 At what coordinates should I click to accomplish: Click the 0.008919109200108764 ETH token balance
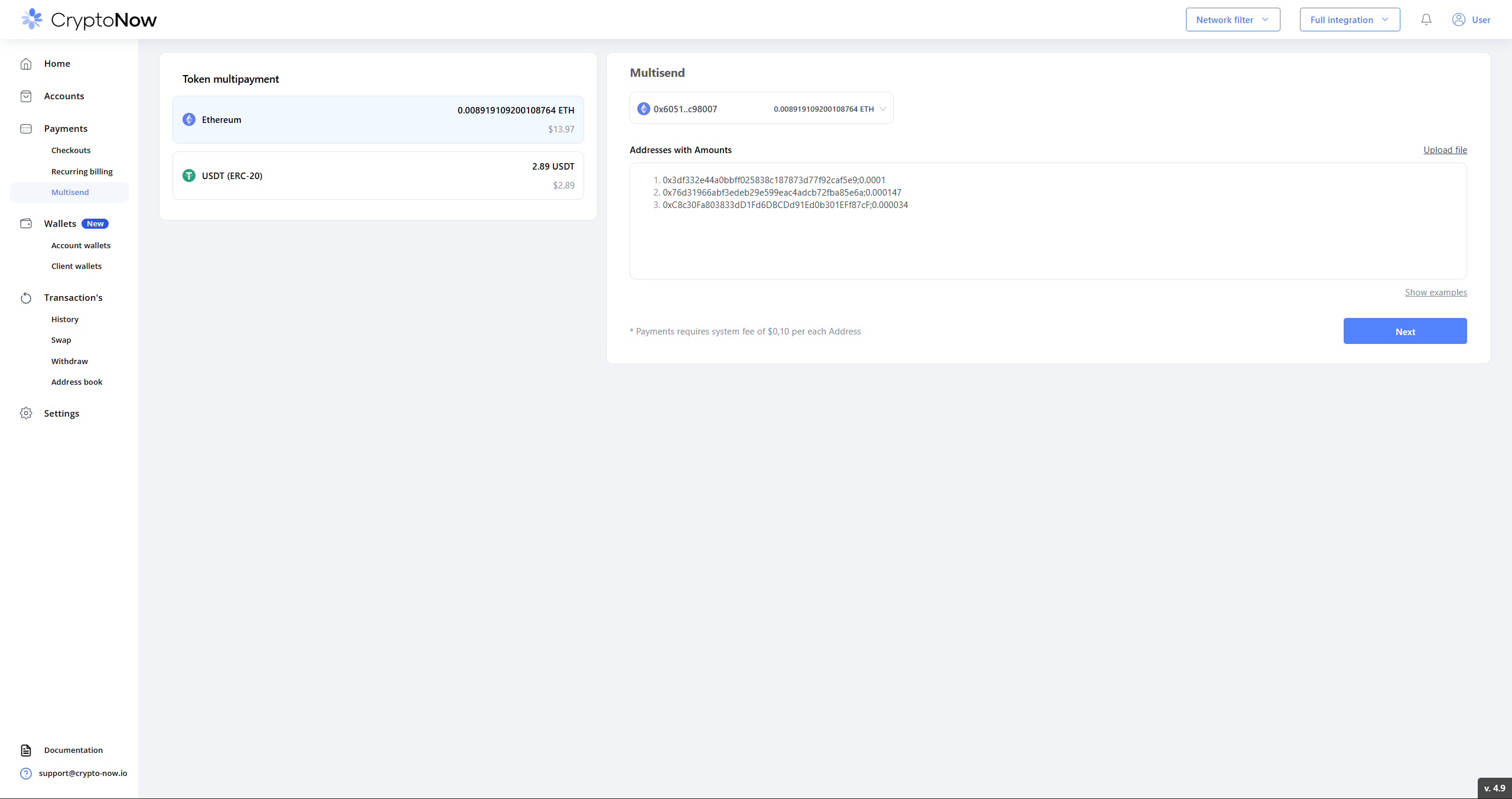[x=516, y=111]
